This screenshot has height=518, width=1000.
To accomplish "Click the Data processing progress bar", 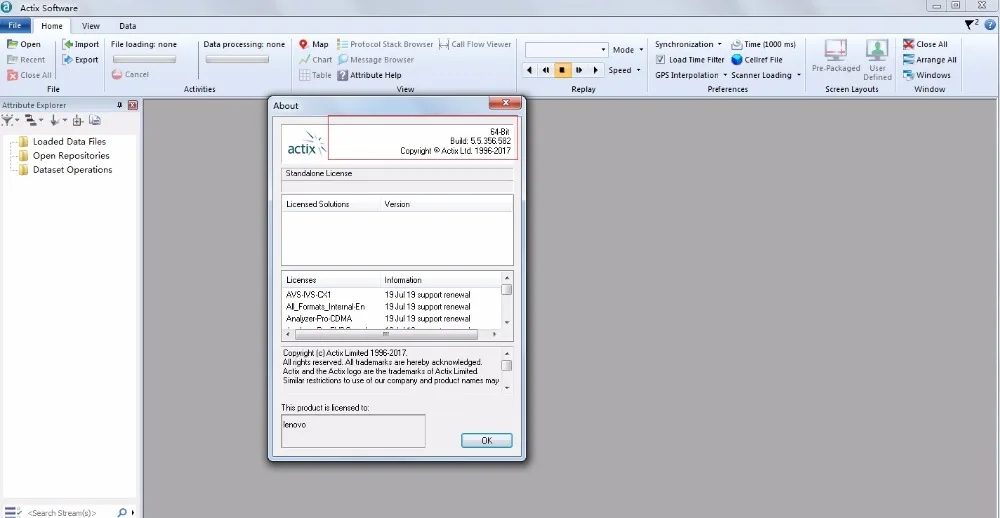I will click(x=237, y=59).
